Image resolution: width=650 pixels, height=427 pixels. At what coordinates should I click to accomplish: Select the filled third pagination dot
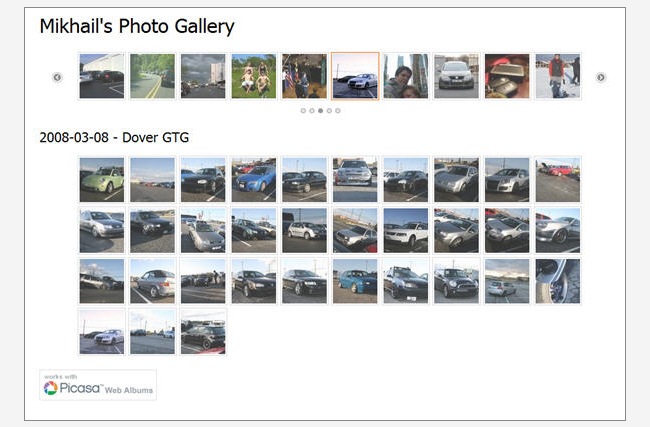pyautogui.click(x=320, y=111)
